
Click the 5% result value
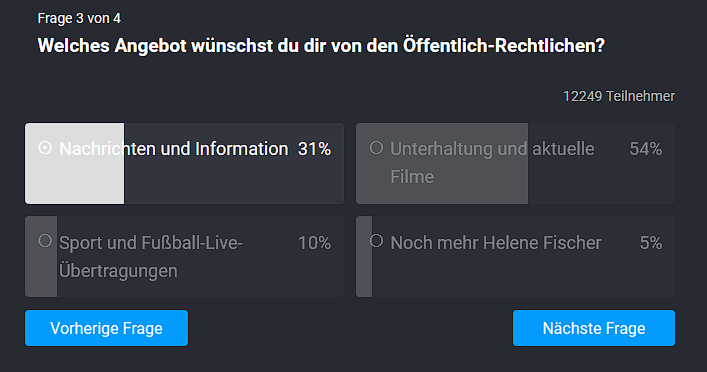point(651,243)
